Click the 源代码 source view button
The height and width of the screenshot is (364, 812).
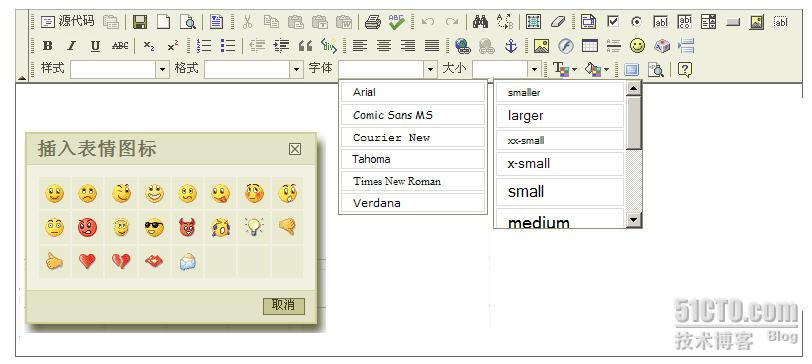click(68, 21)
